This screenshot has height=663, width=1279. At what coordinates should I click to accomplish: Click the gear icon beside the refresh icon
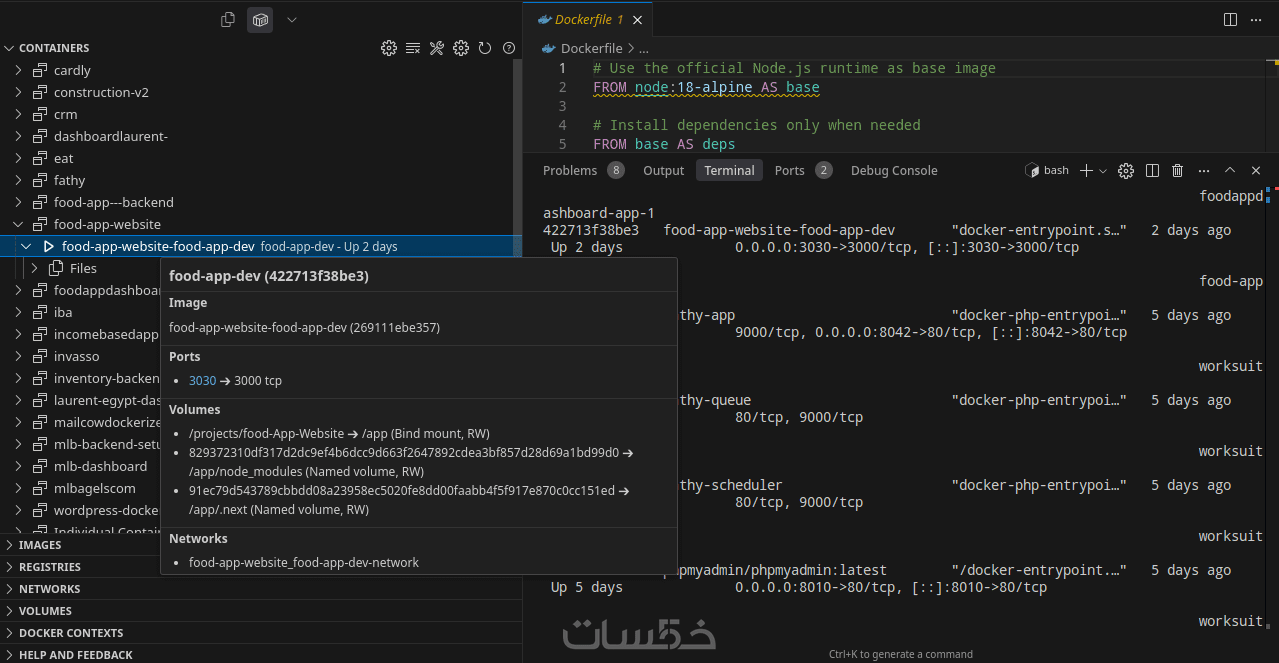461,48
